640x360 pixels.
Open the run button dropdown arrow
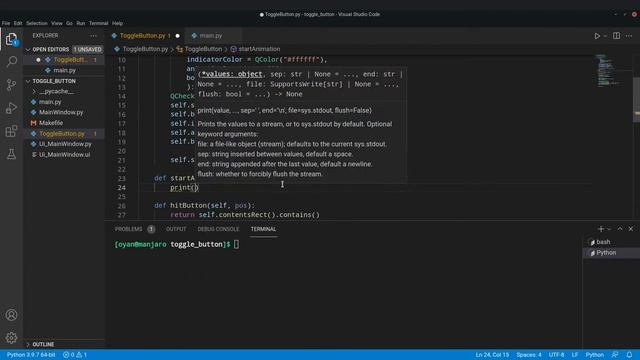[605, 36]
